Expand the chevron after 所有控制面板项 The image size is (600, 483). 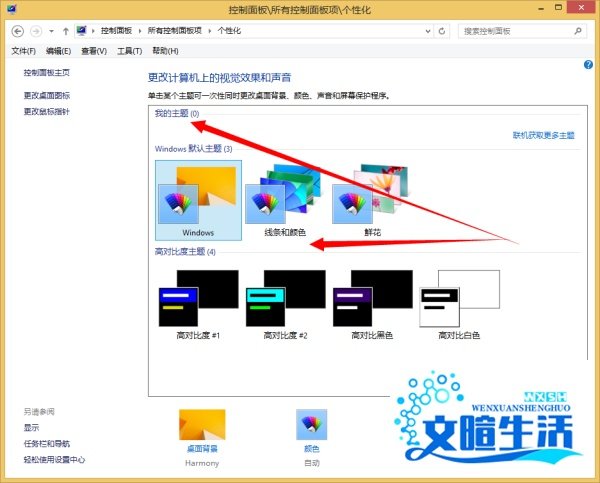(210, 31)
